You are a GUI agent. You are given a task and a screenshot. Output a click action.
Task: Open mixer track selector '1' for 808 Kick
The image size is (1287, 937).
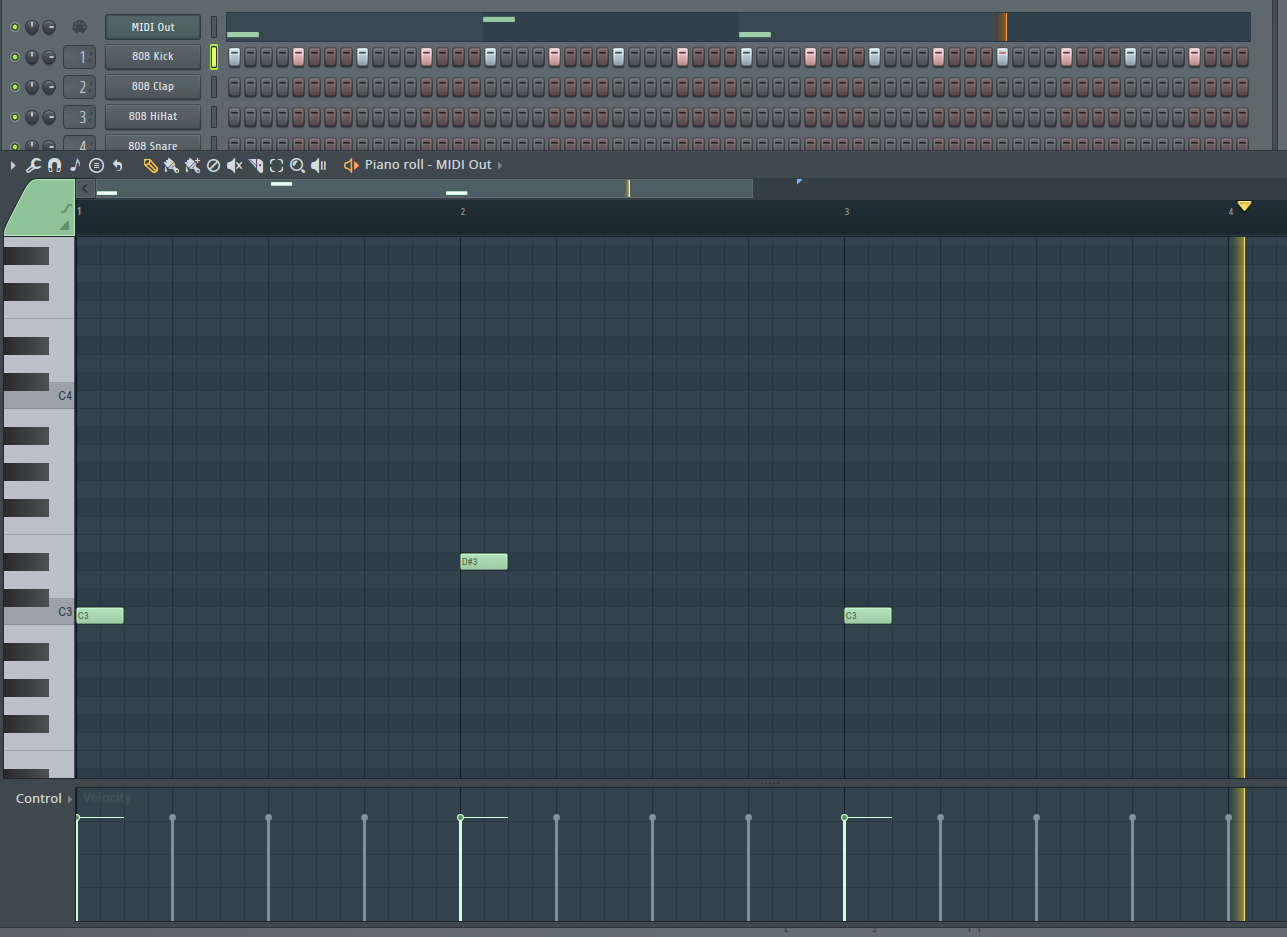tap(80, 57)
